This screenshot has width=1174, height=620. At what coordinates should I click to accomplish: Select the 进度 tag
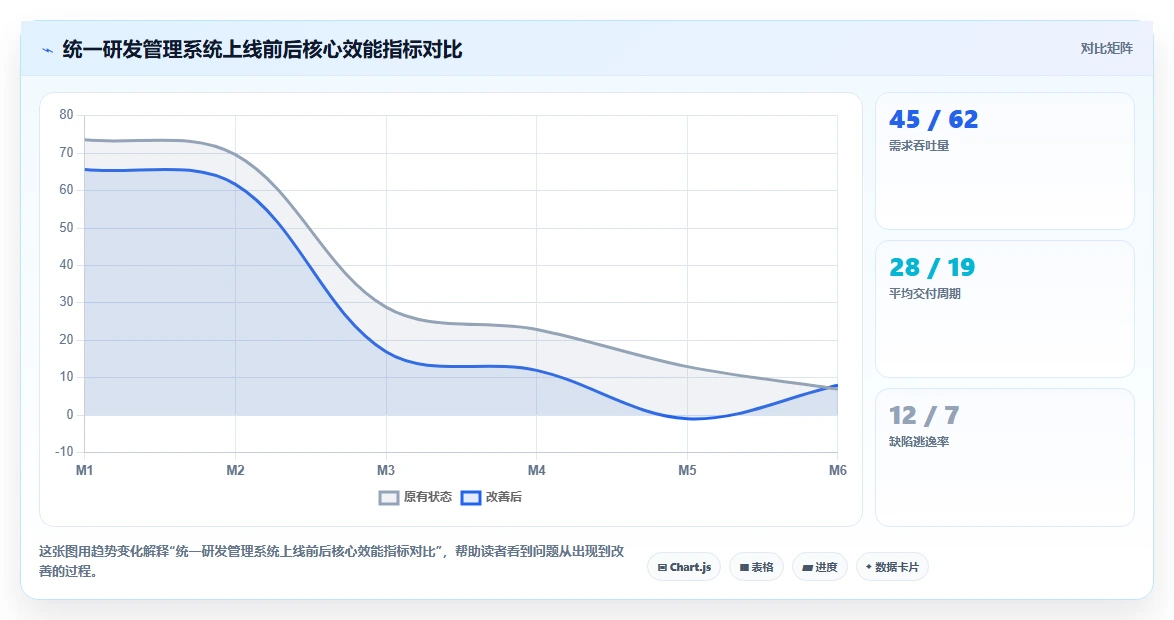(820, 567)
